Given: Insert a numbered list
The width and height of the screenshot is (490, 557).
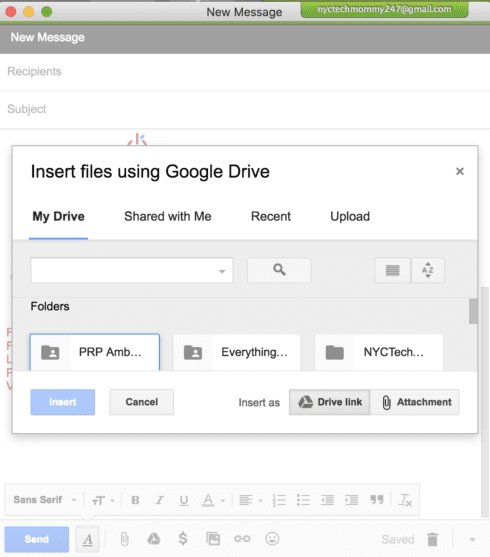Looking at the screenshot, I should [279, 500].
